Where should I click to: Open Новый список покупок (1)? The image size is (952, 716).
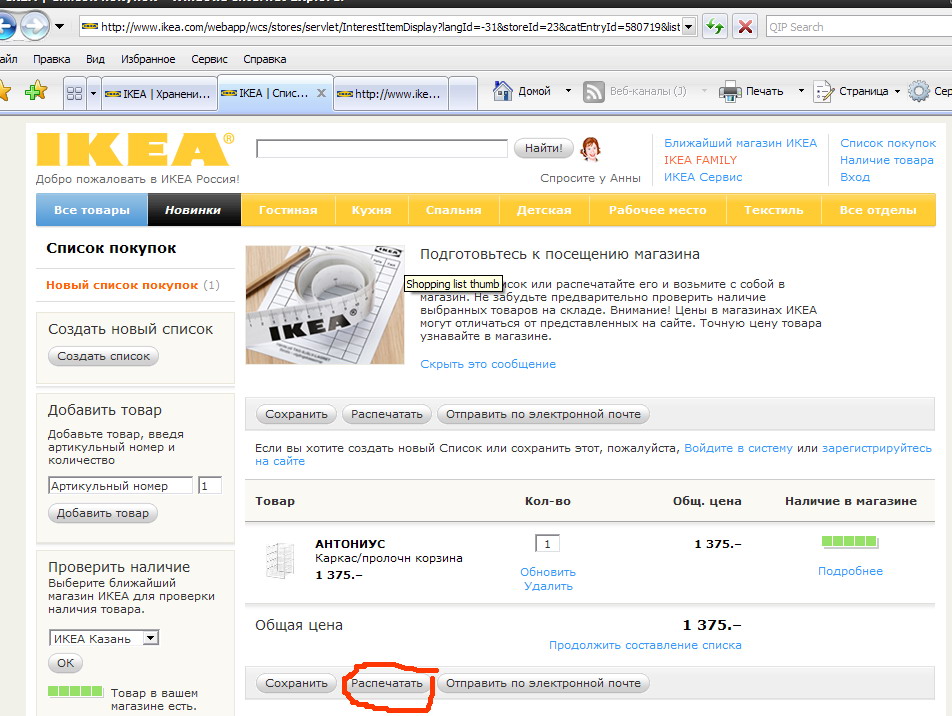click(133, 285)
